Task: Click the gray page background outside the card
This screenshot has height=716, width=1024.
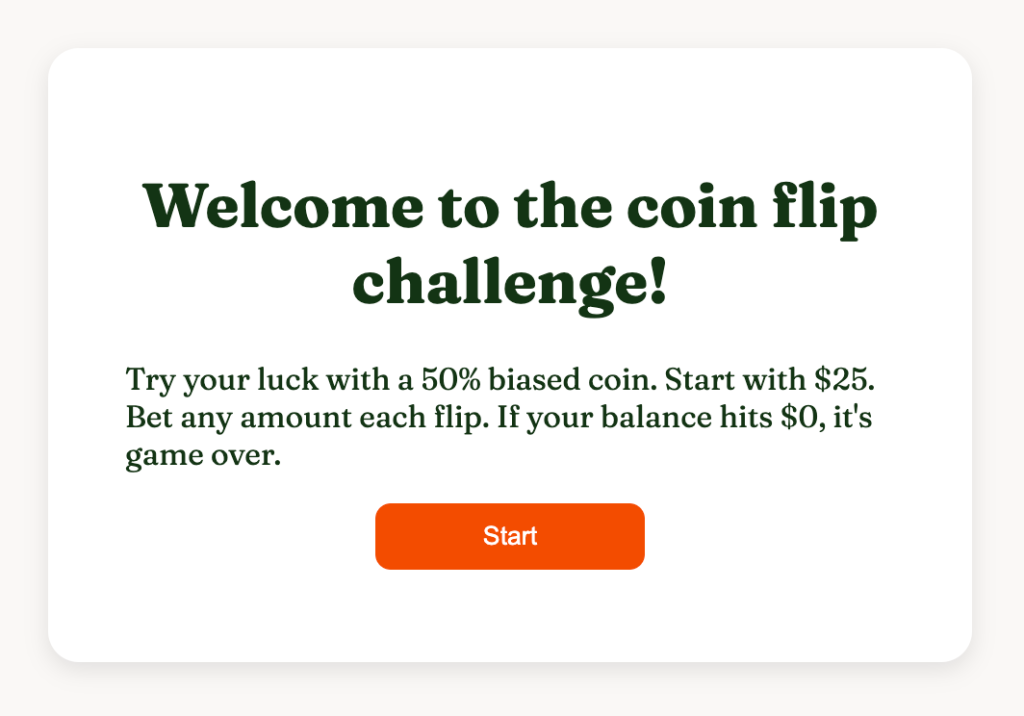Action: (x=20, y=690)
